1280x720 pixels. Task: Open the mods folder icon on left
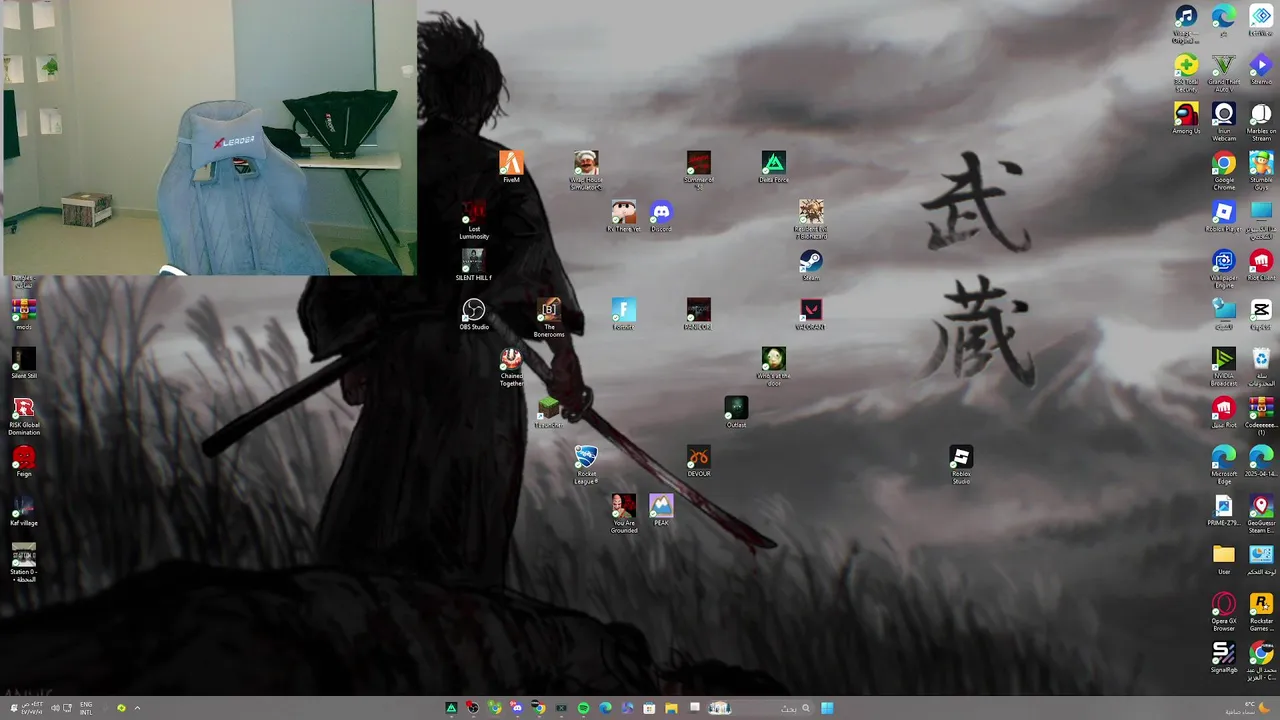pyautogui.click(x=24, y=314)
